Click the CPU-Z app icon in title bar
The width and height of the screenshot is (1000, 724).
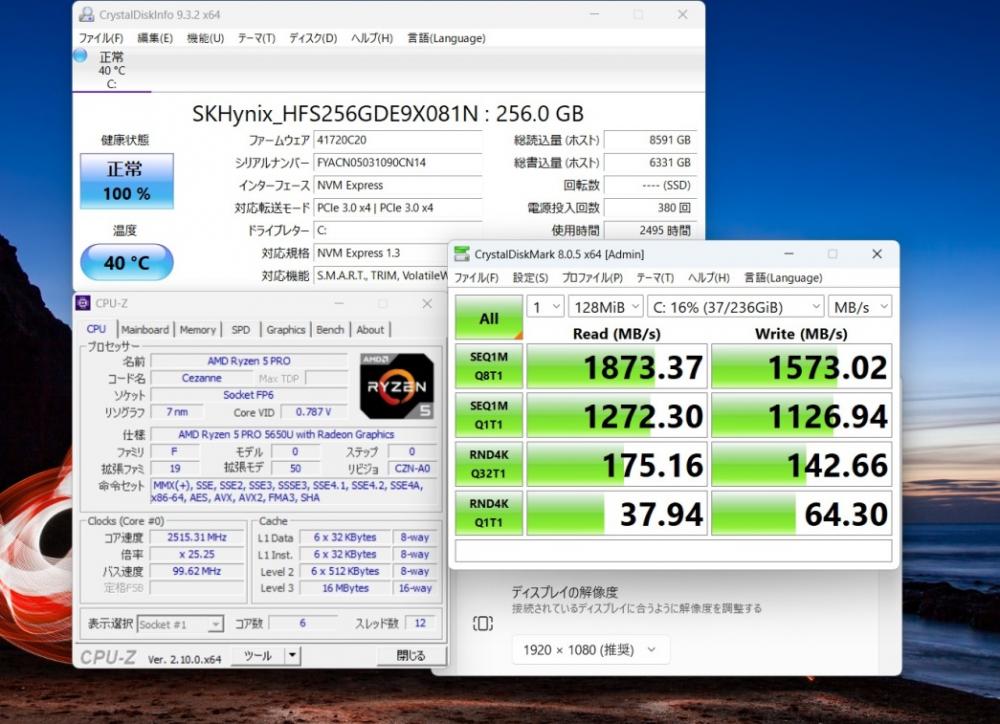coord(83,303)
